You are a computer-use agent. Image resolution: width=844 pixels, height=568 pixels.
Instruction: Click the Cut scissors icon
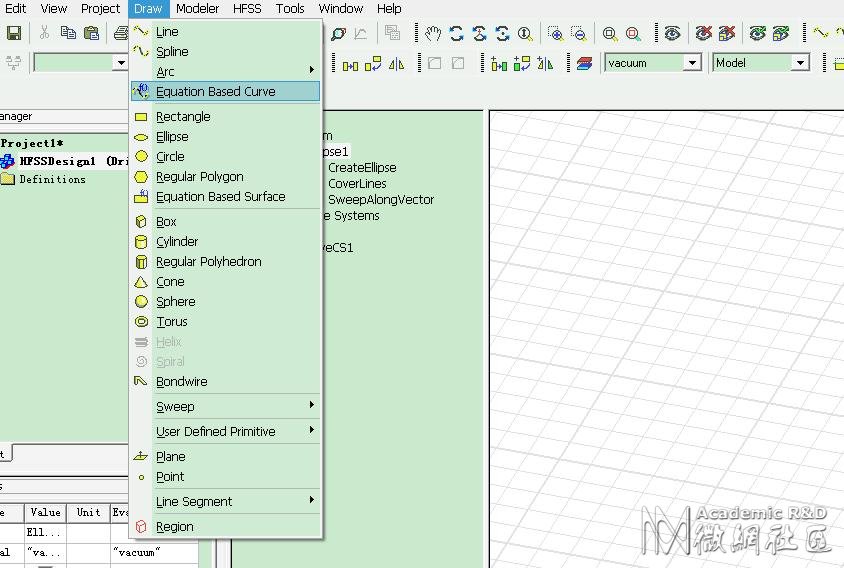45,33
